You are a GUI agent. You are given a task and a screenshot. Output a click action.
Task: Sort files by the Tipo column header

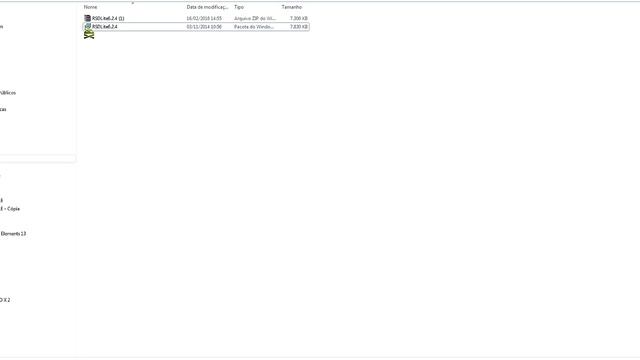click(239, 7)
